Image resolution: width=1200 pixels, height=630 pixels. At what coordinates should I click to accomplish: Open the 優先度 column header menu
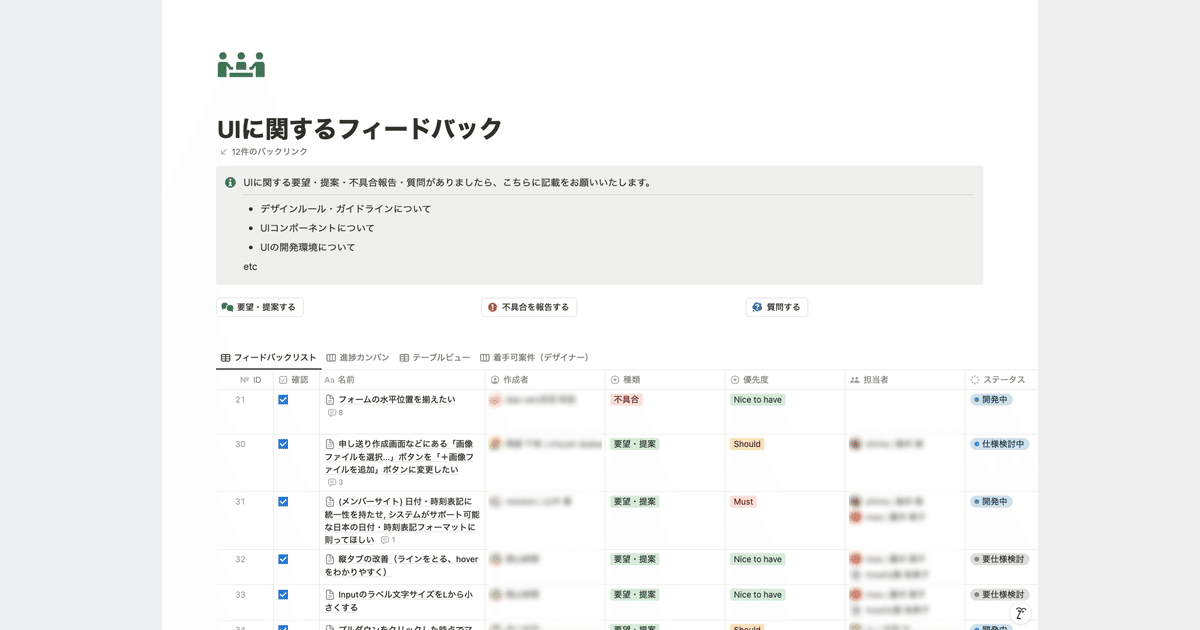tap(785, 380)
